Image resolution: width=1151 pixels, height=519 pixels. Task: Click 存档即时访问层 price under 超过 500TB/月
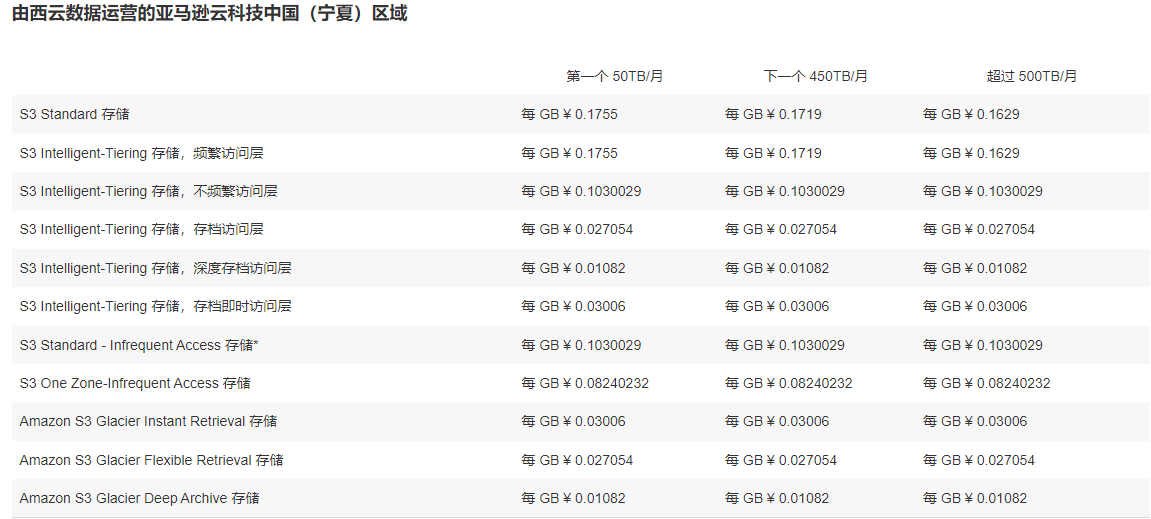click(x=975, y=307)
